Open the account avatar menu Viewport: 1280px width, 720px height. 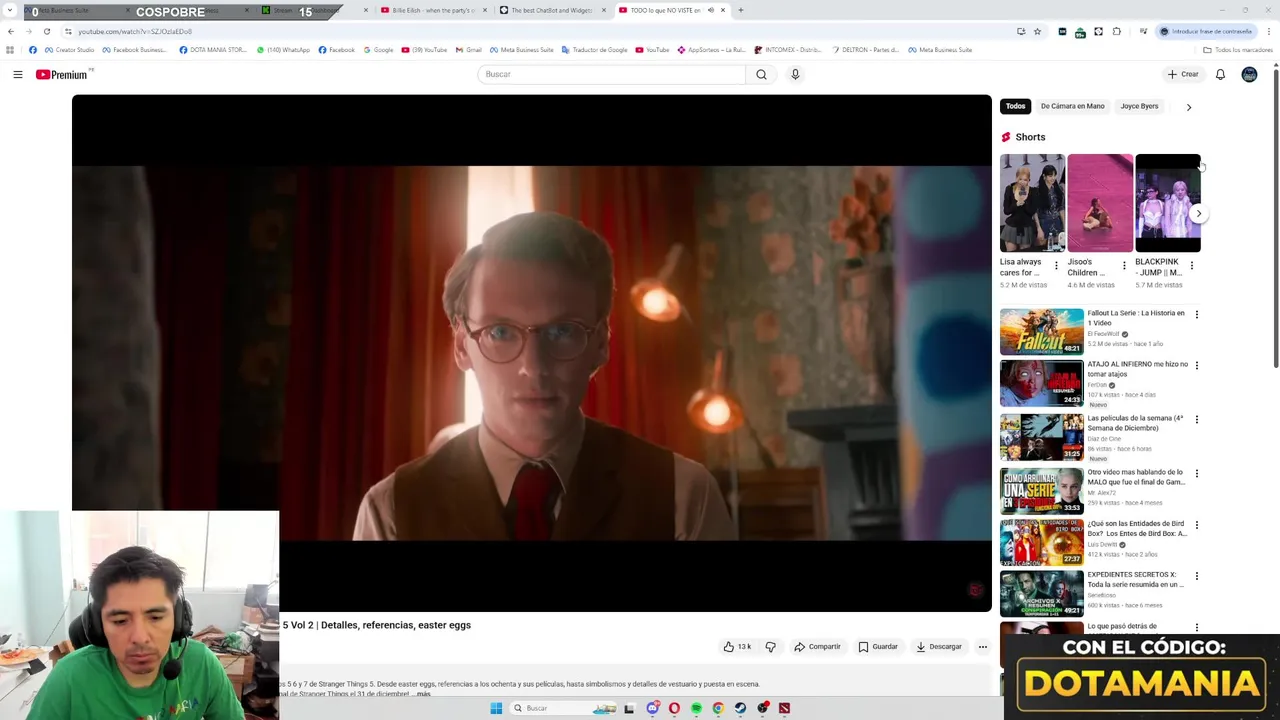(x=1249, y=74)
